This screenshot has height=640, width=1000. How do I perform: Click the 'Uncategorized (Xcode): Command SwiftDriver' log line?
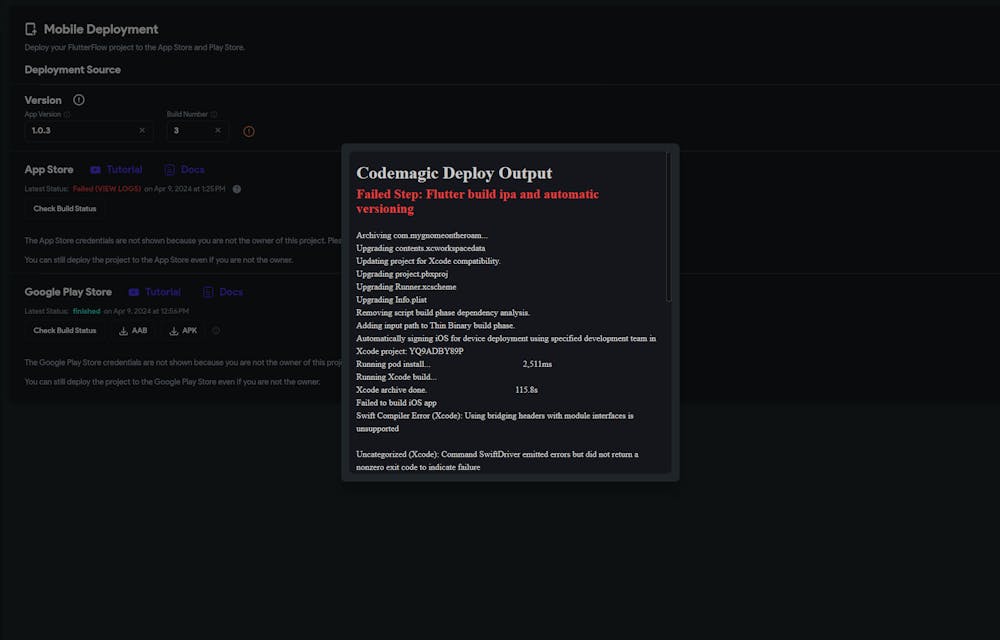pos(497,460)
